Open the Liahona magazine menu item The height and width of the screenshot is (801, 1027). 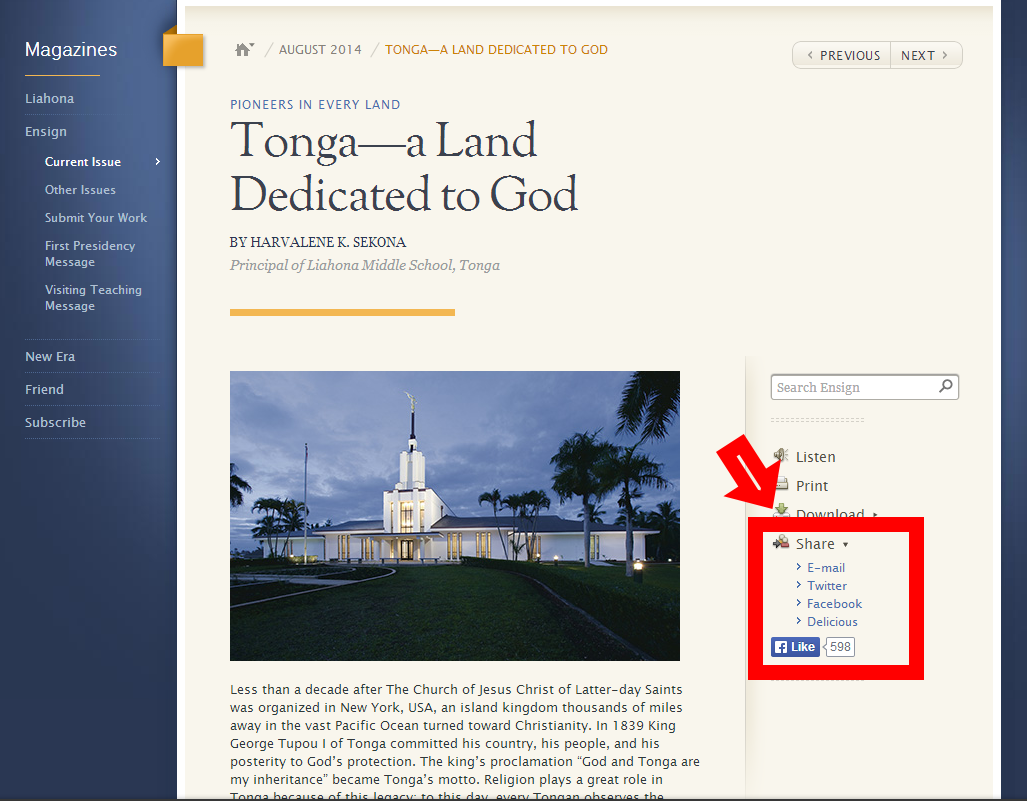click(50, 99)
